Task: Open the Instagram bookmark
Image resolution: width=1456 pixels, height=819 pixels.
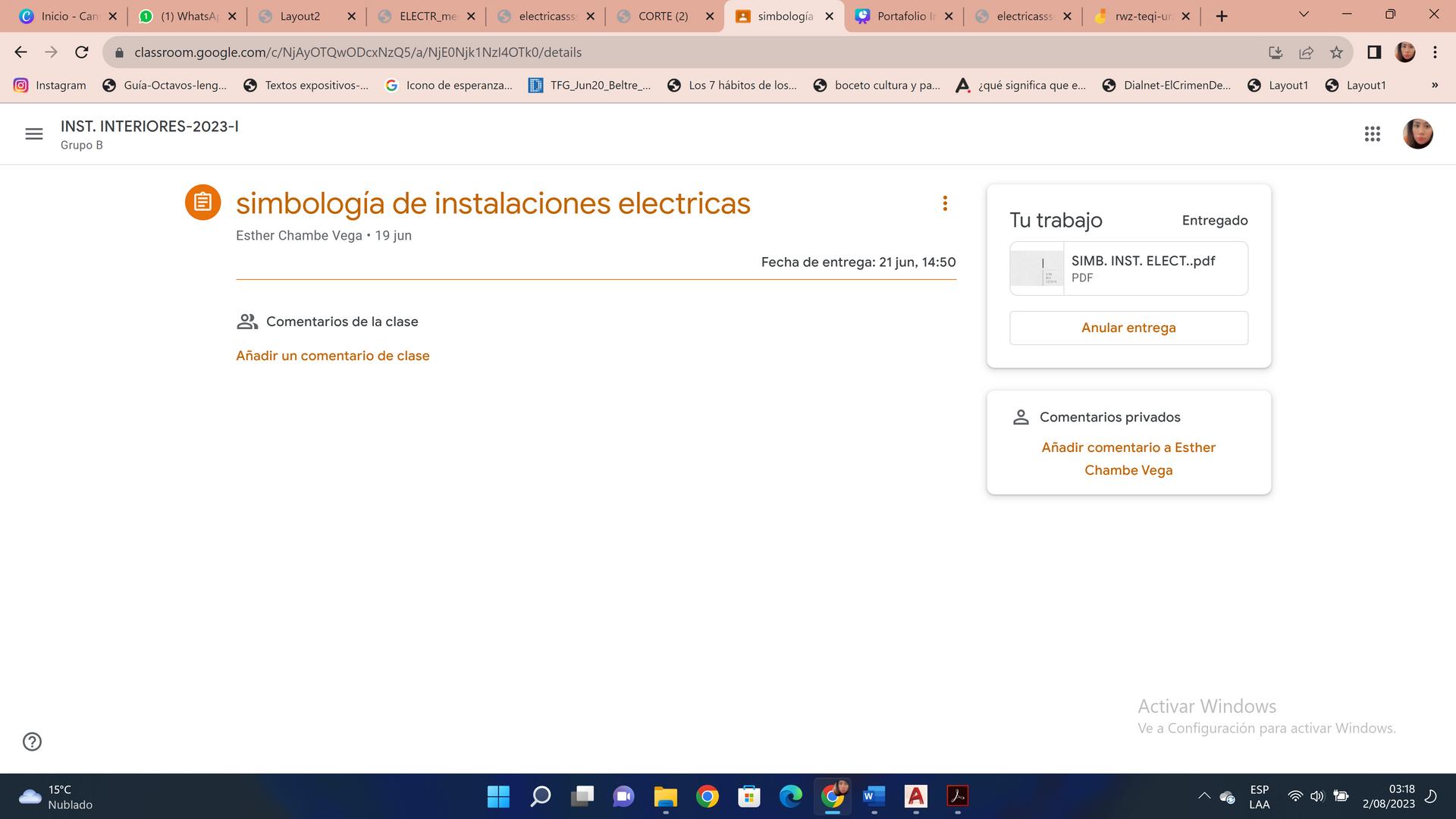Action: [x=50, y=85]
